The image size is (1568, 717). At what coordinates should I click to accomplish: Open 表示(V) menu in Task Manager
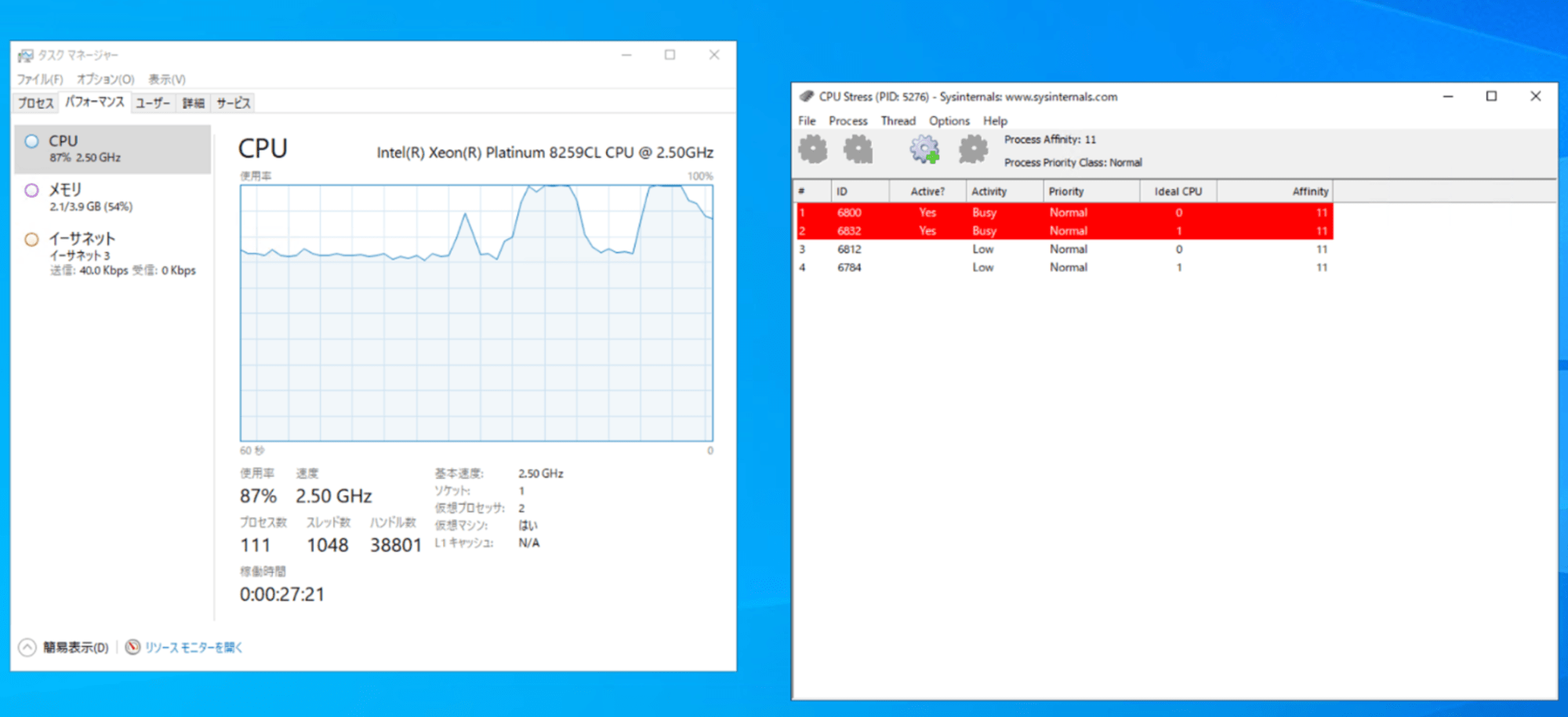(x=167, y=79)
